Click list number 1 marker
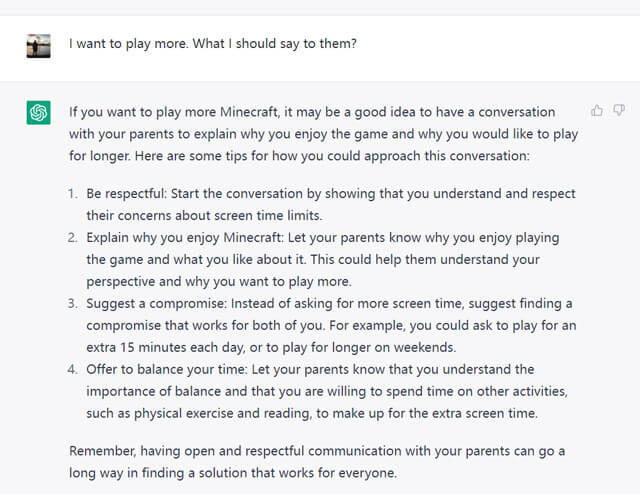Image resolution: width=640 pixels, height=494 pixels. tap(73, 194)
